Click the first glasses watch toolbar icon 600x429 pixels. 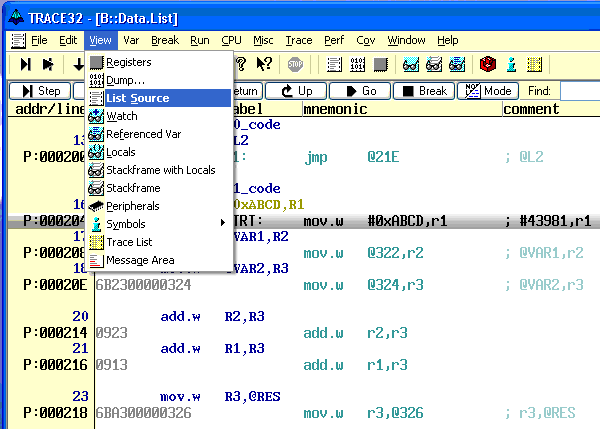pos(410,64)
